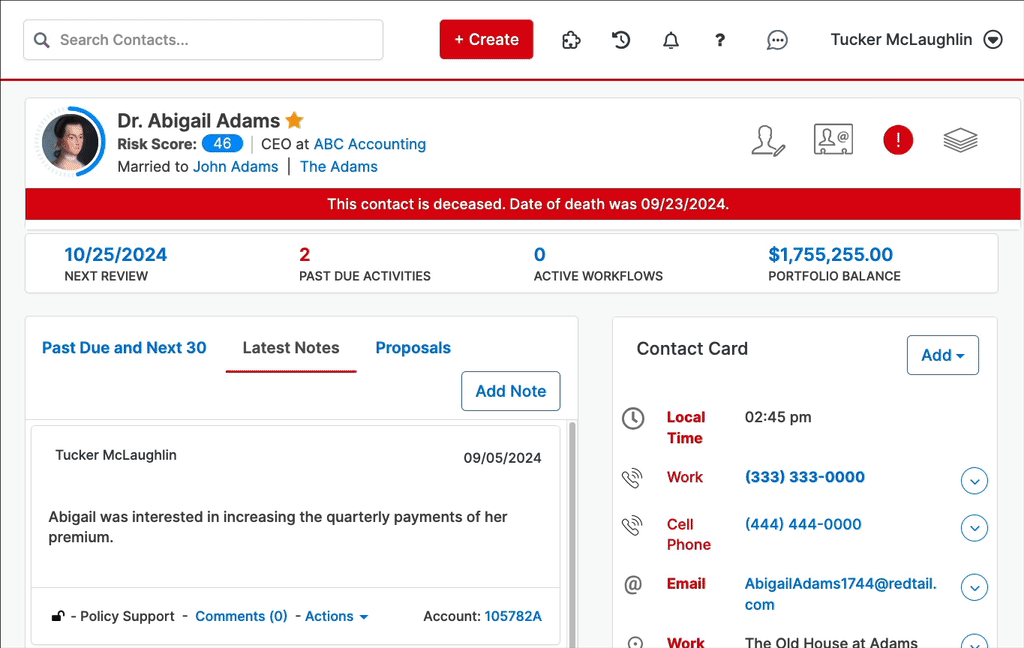Open the stacked layers icon
This screenshot has height=648, width=1024.
pyautogui.click(x=960, y=141)
